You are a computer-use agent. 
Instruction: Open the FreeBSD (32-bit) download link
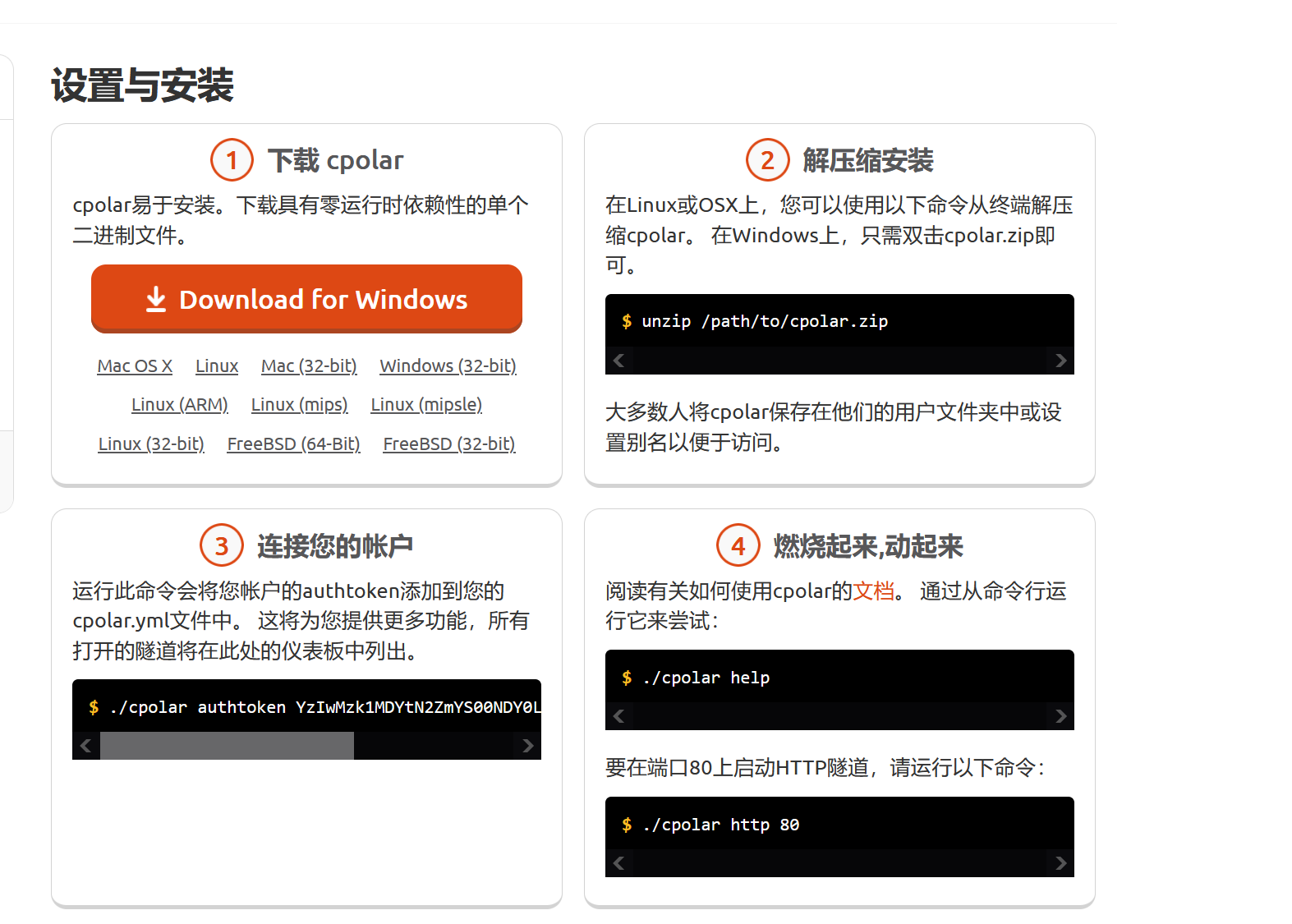(x=449, y=444)
